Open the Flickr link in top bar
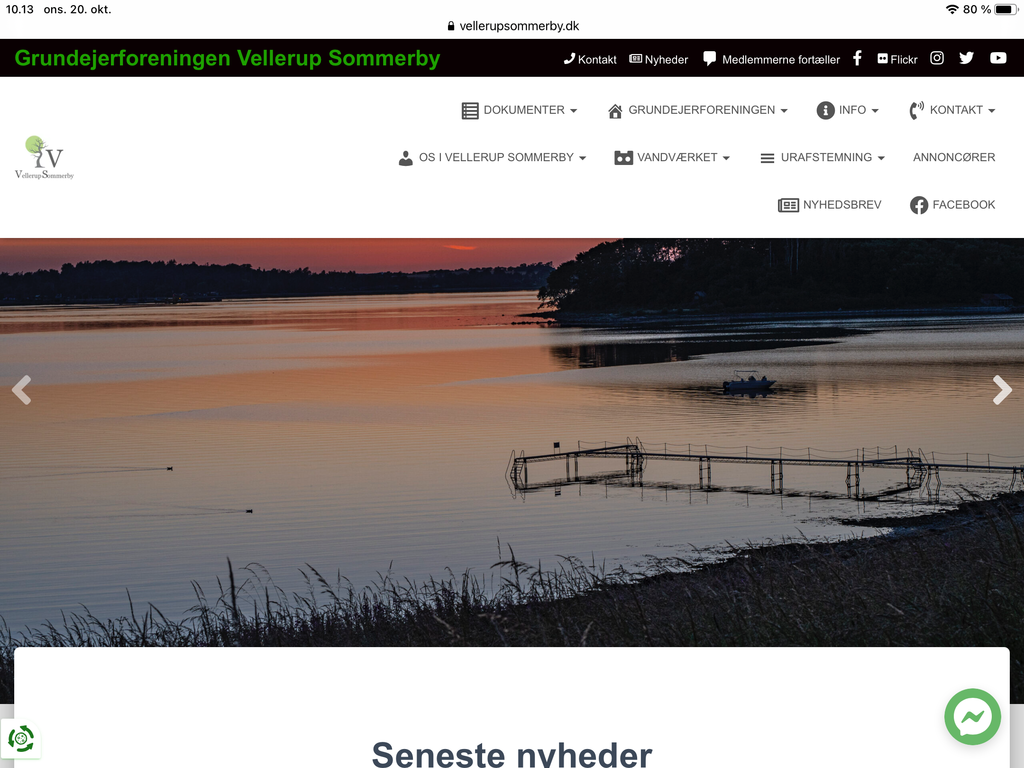Image resolution: width=1024 pixels, height=768 pixels. click(x=897, y=59)
